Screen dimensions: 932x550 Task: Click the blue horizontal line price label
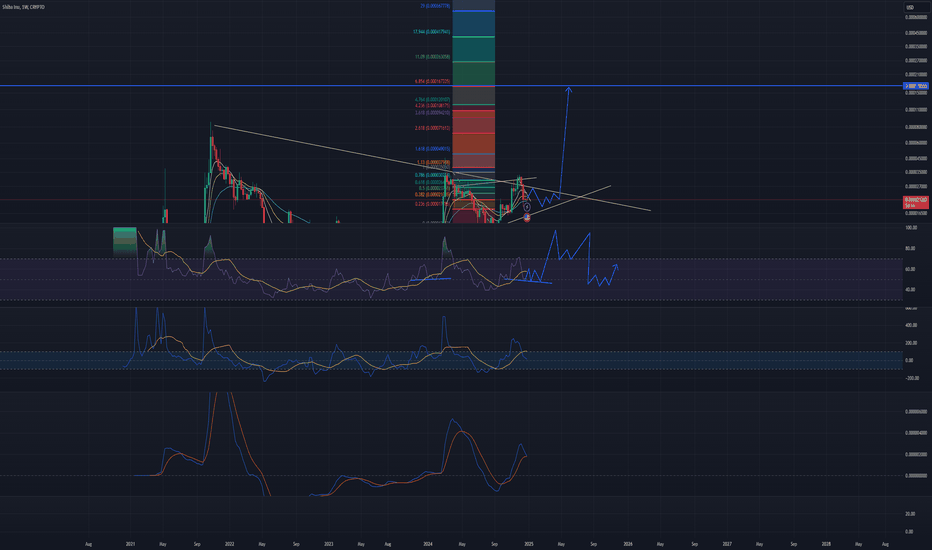(915, 86)
